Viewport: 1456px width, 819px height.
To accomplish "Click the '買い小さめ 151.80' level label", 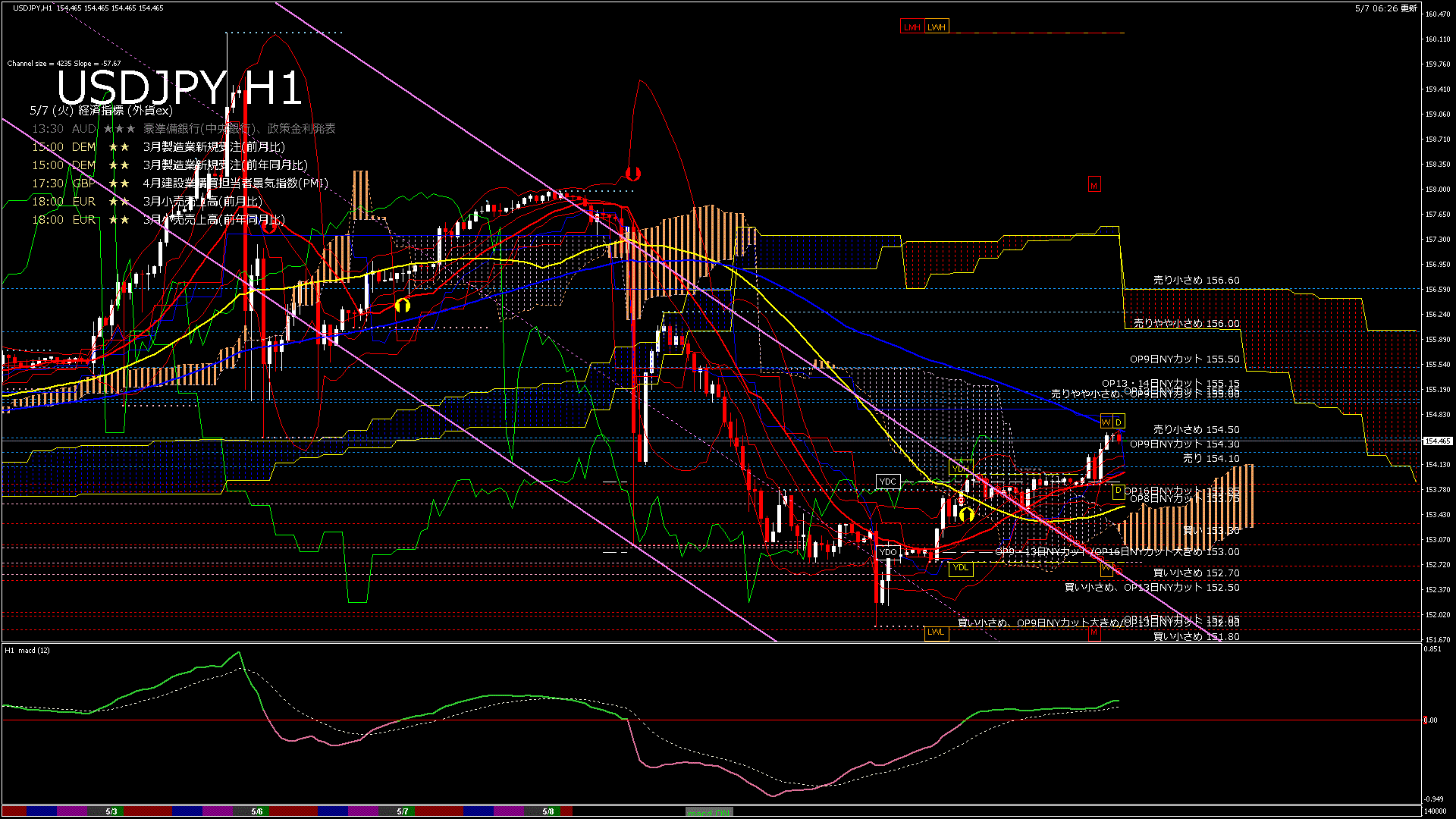I will click(1196, 637).
